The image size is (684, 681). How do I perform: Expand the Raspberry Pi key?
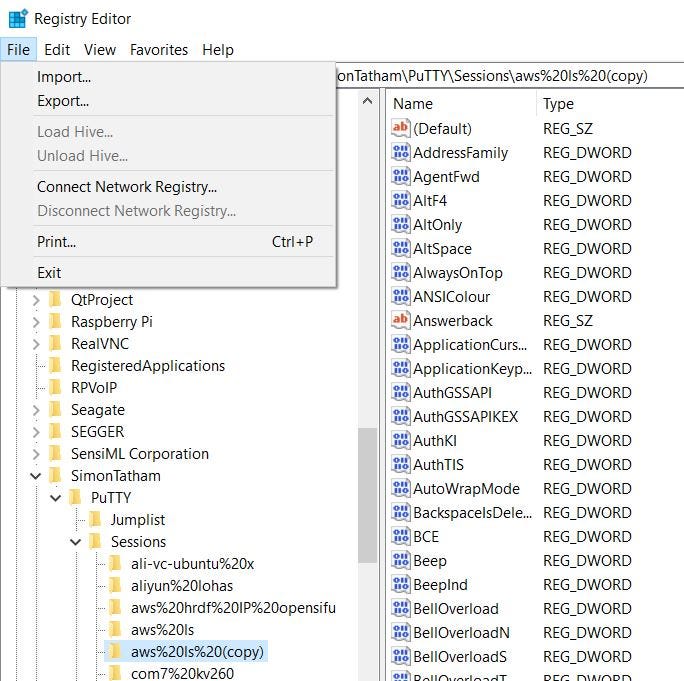point(36,322)
